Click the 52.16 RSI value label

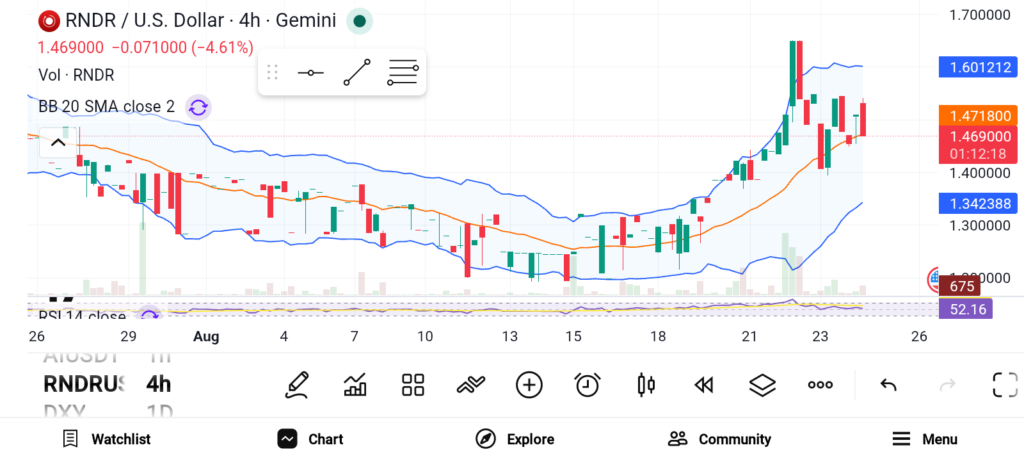click(965, 309)
